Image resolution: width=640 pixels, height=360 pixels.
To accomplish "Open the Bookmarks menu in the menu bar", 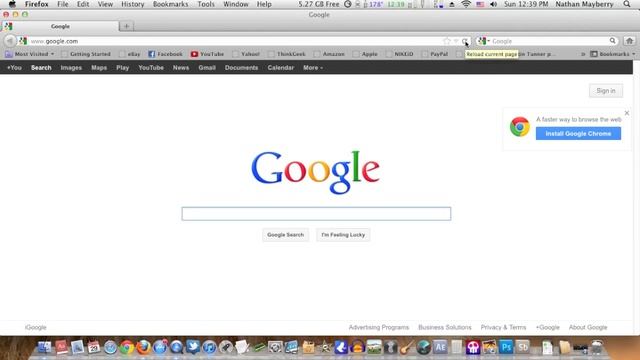I will [171, 4].
